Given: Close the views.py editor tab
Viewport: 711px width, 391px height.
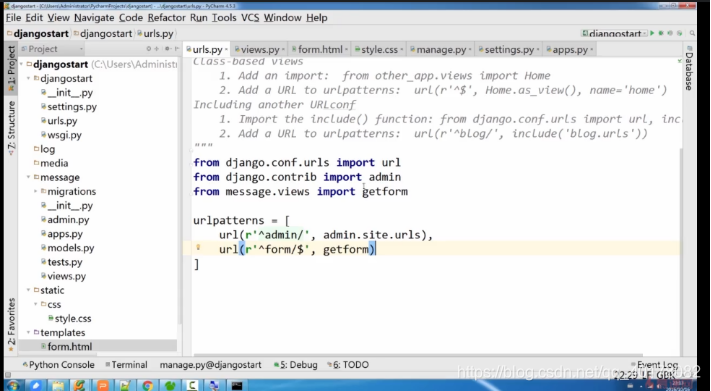Looking at the screenshot, I should [283, 49].
